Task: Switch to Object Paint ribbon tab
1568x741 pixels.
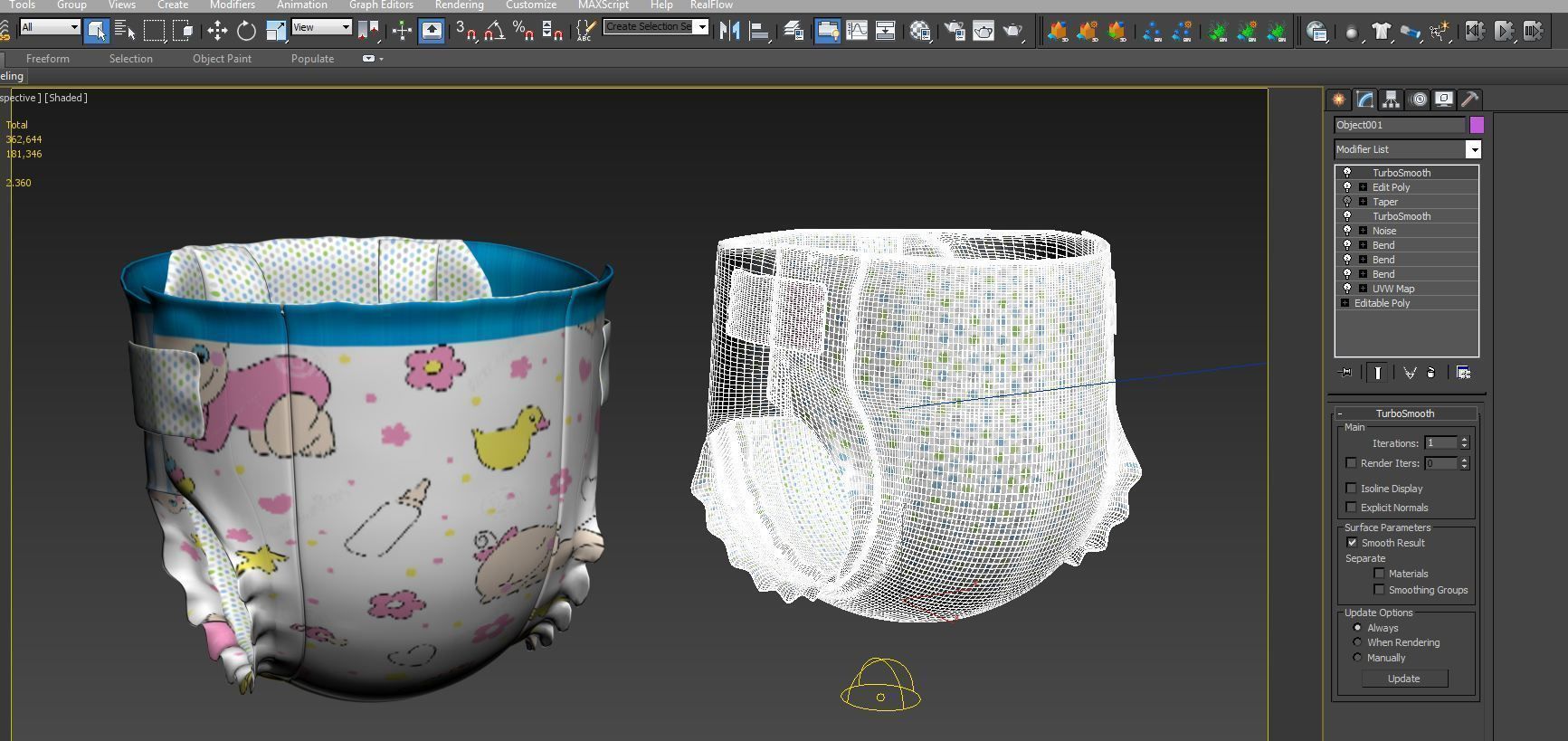Action: (222, 59)
